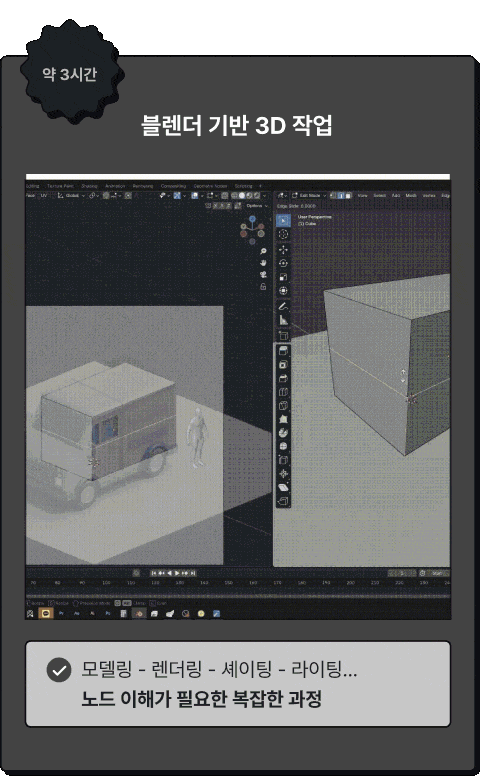
Task: Select the Spin tool
Action: [283, 433]
